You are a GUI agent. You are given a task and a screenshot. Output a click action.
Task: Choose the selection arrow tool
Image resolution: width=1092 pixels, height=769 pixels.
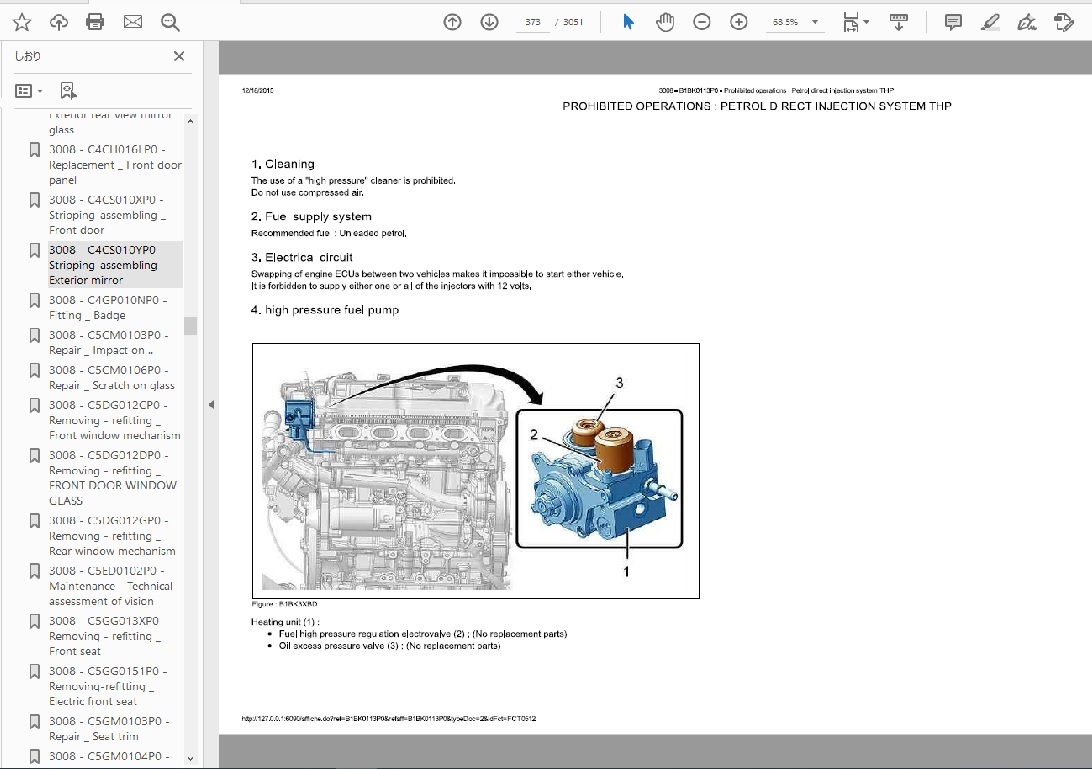tap(628, 22)
